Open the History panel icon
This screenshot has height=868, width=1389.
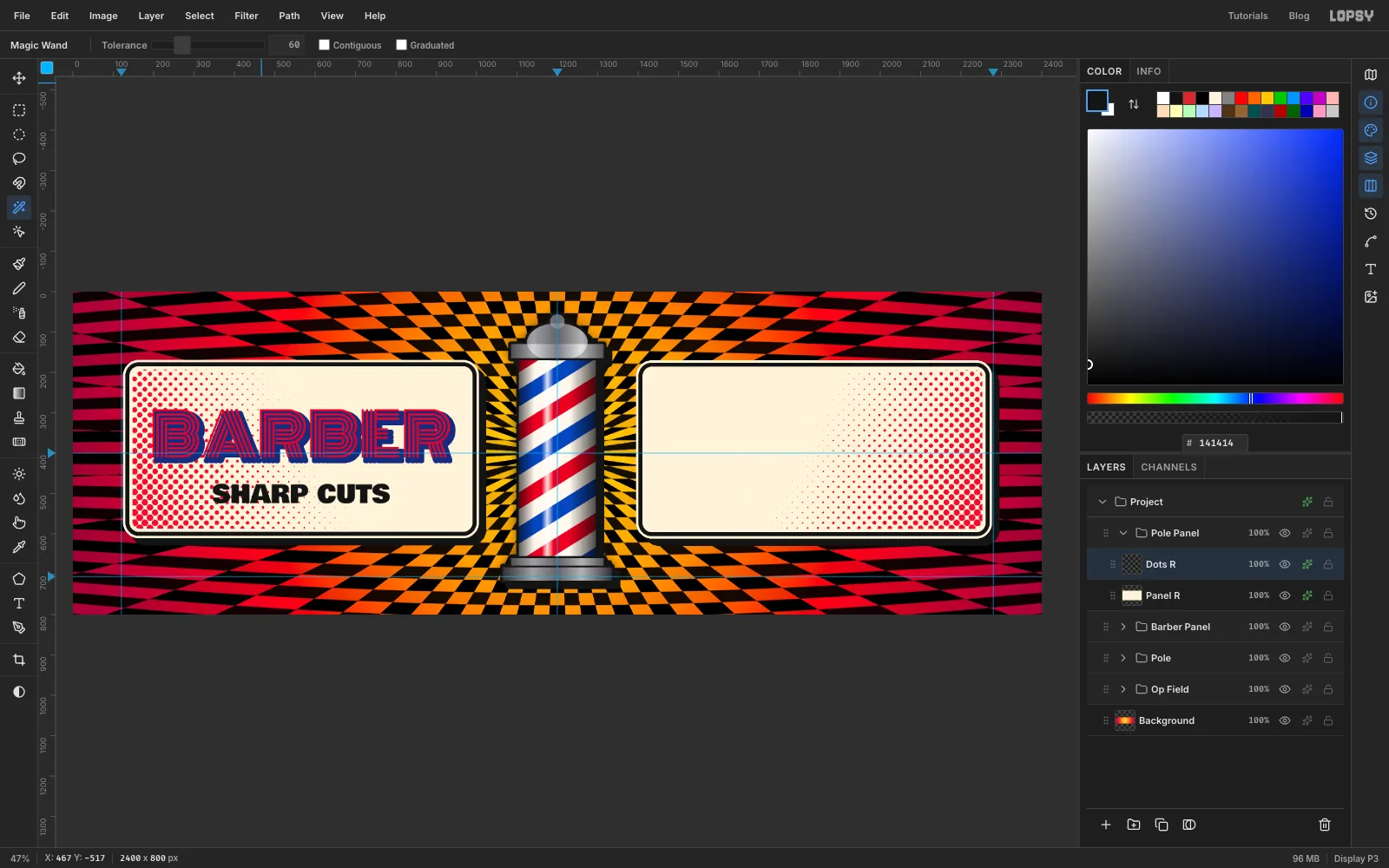(1371, 214)
